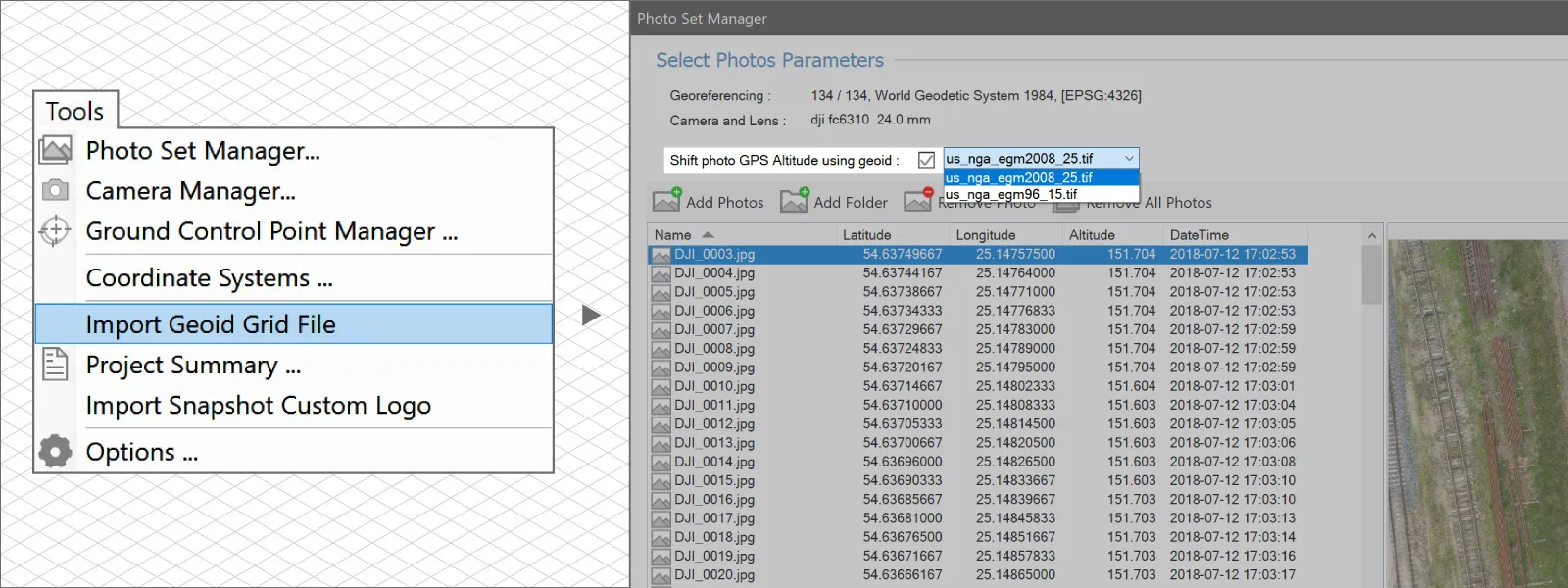
Task: Select Import Geoid Grid File entry
Action: (294, 324)
